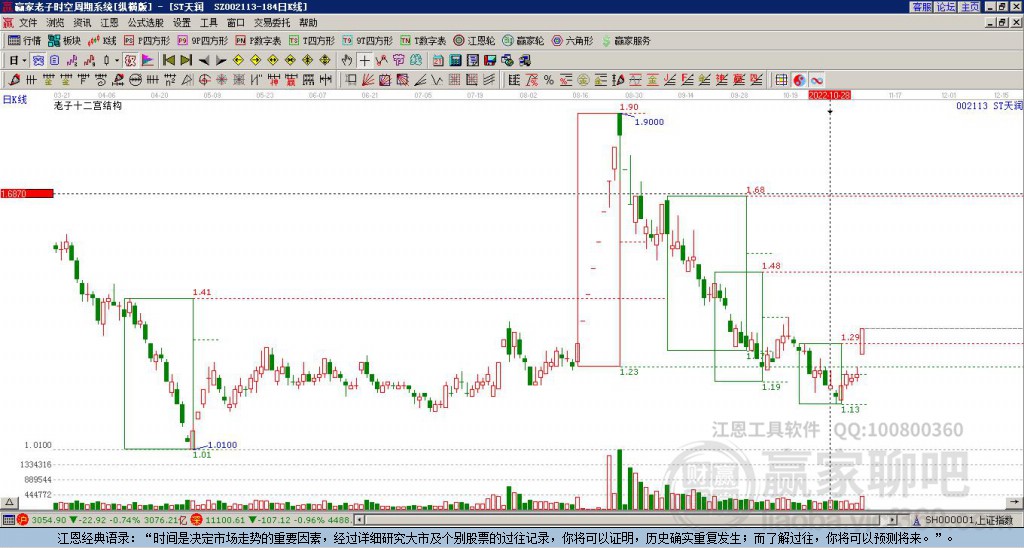Image resolution: width=1024 pixels, height=548 pixels.
Task: Open the T四方形 tool
Action: click(311, 40)
